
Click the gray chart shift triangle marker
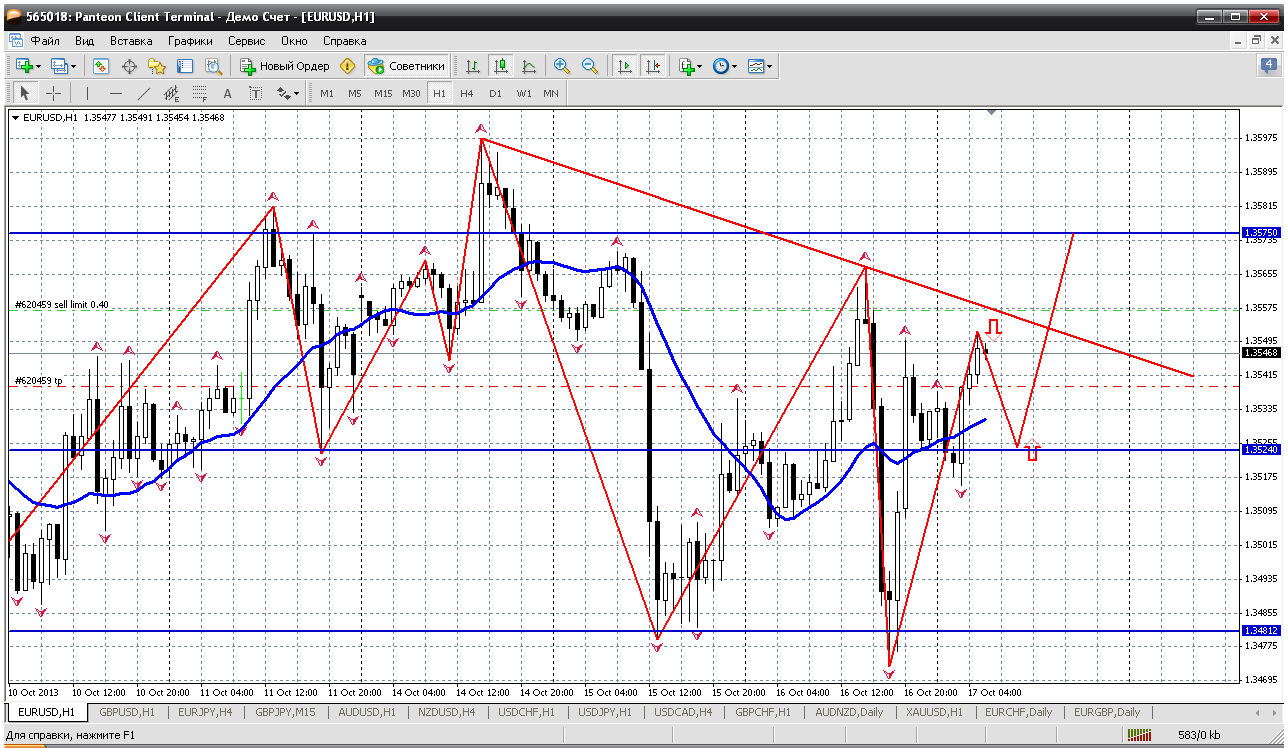pyautogui.click(x=991, y=113)
